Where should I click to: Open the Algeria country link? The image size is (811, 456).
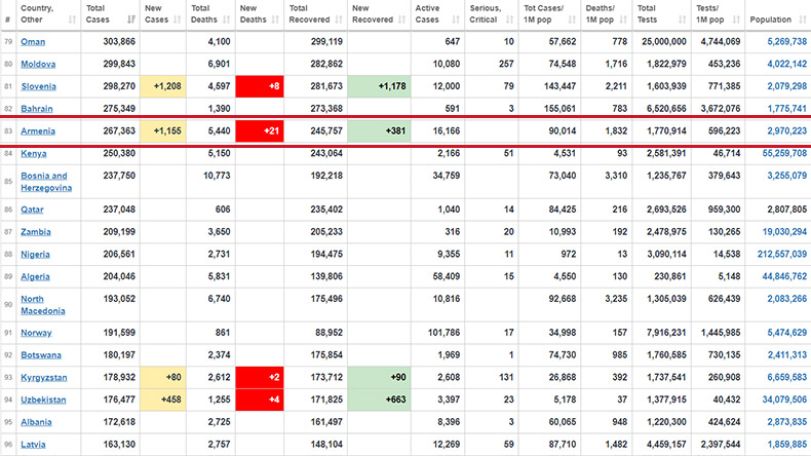35,277
